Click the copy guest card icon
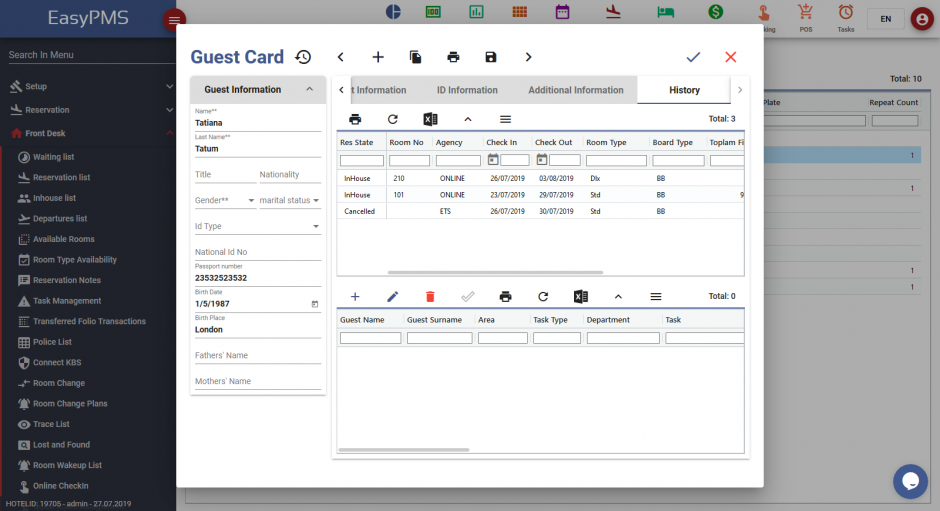Screen dimensions: 940x511 point(415,58)
